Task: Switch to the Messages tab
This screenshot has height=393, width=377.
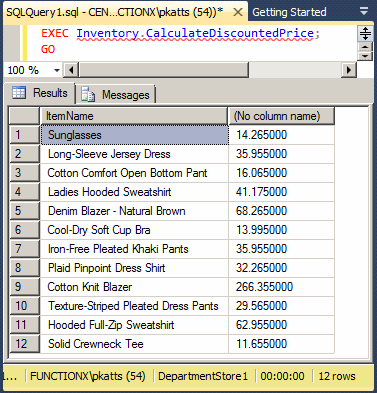Action: tap(116, 95)
